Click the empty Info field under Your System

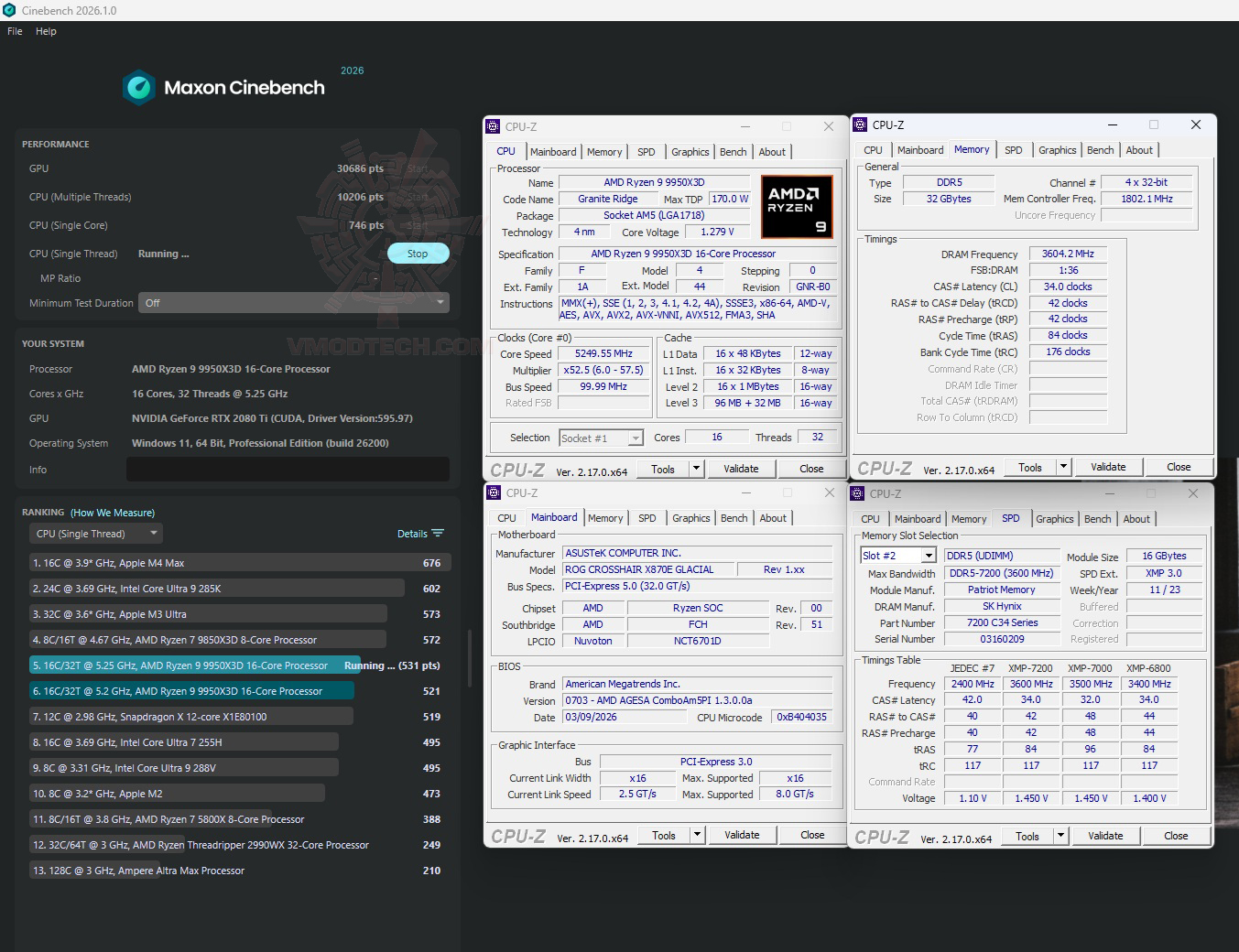click(x=288, y=470)
